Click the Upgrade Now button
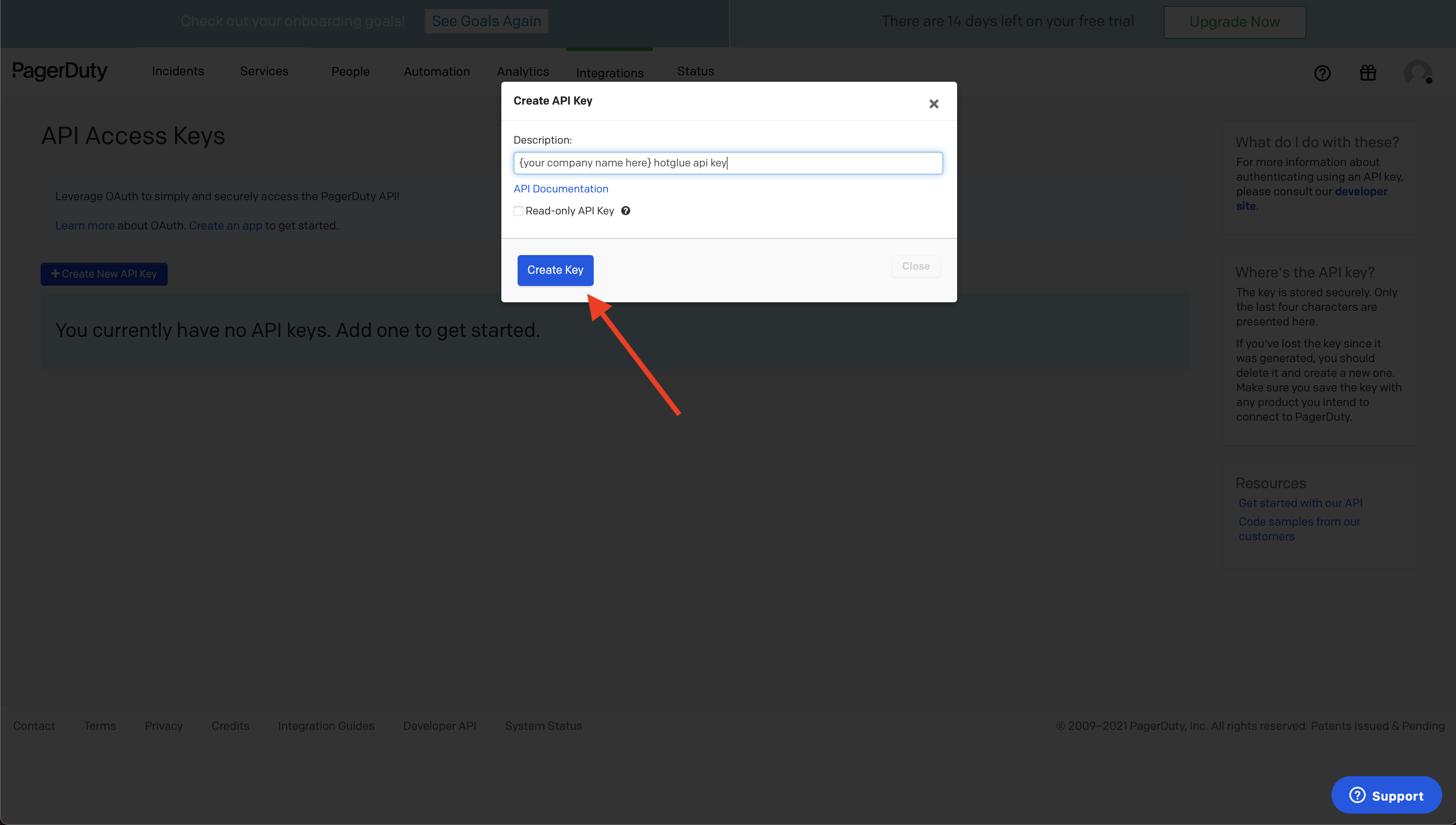This screenshot has height=825, width=1456. (1234, 22)
